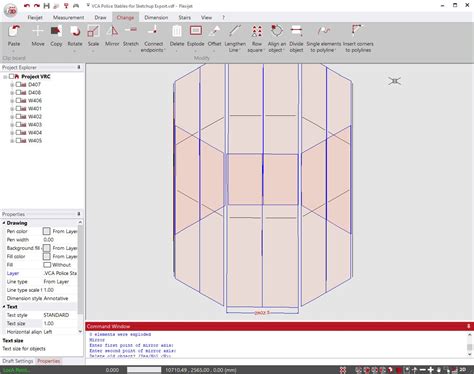This screenshot has height=374, width=474.
Task: Toggle the D407 checkbox
Action: tap(18, 85)
